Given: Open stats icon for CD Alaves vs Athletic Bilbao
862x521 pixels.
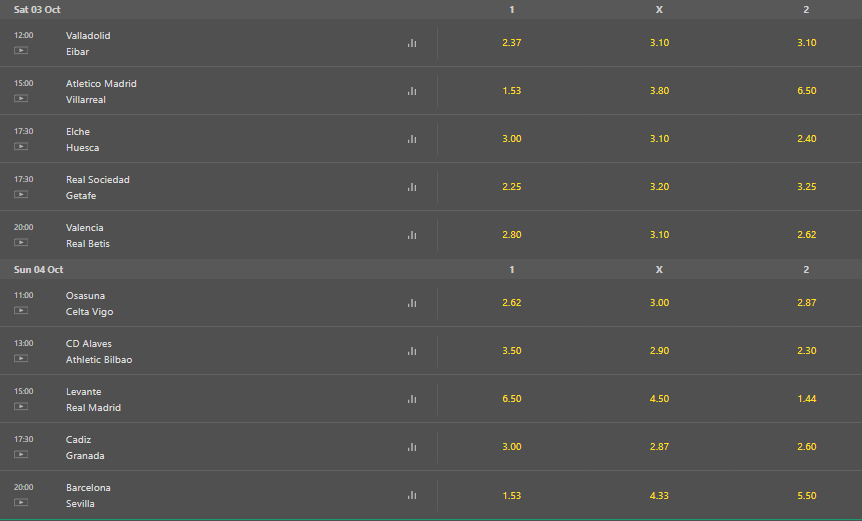Looking at the screenshot, I should tap(412, 351).
